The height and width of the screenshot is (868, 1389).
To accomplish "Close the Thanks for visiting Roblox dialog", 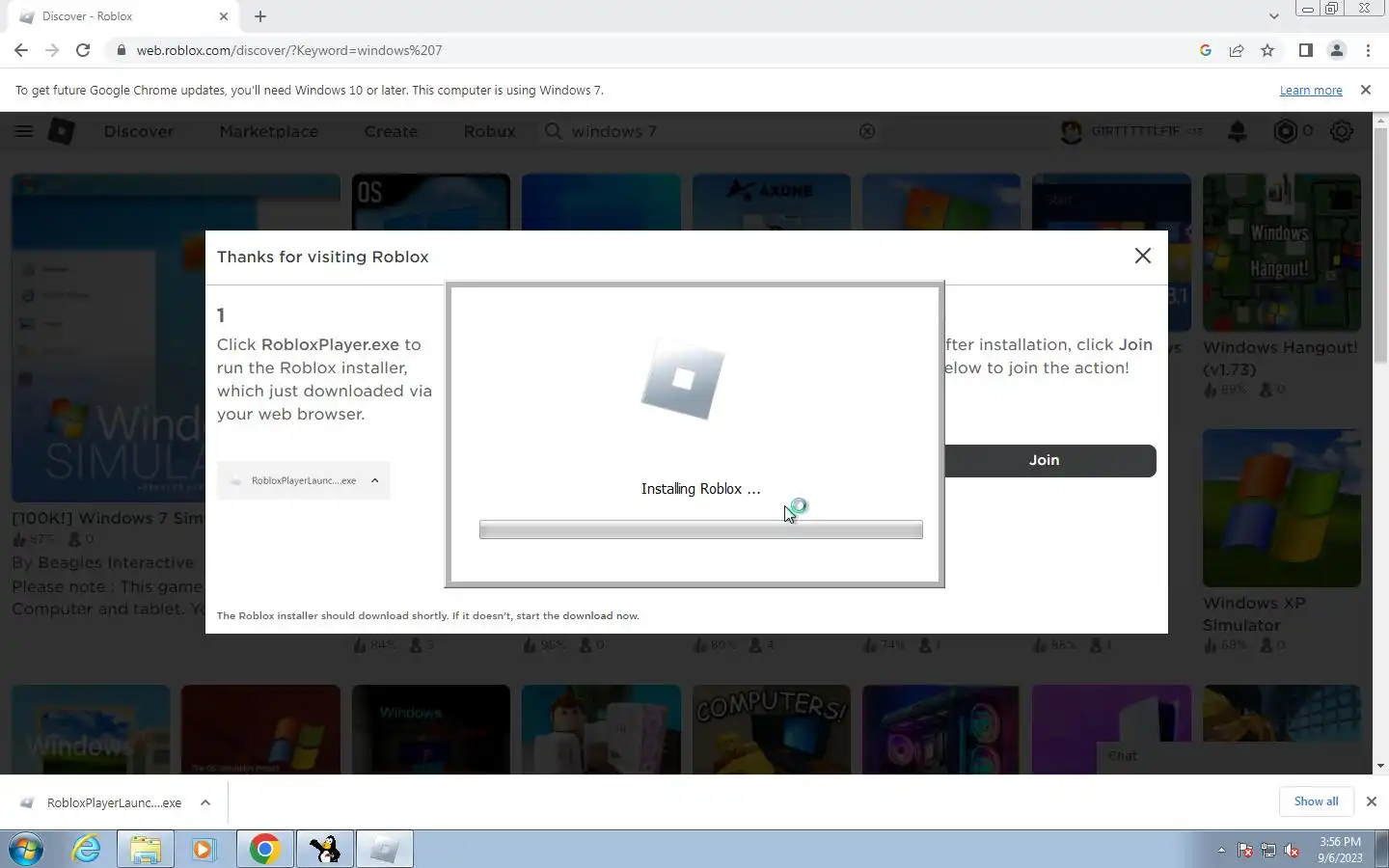I will click(x=1143, y=256).
